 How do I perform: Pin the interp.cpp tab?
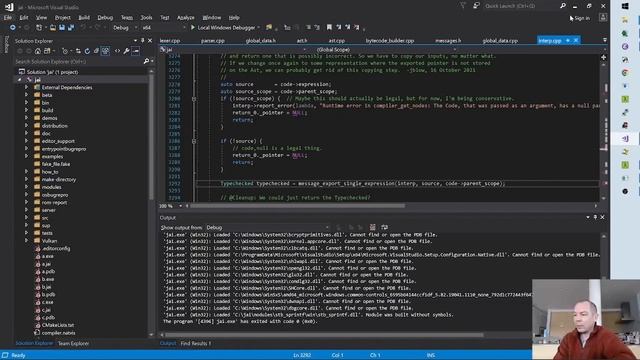[568, 40]
